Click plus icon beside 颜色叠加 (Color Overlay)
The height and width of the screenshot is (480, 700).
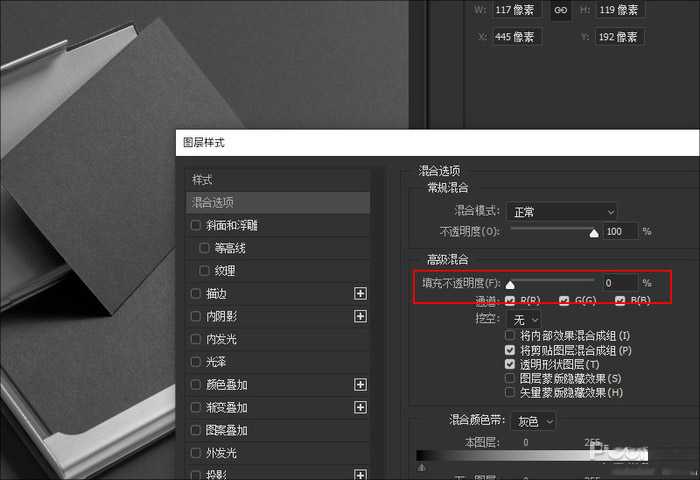point(360,385)
